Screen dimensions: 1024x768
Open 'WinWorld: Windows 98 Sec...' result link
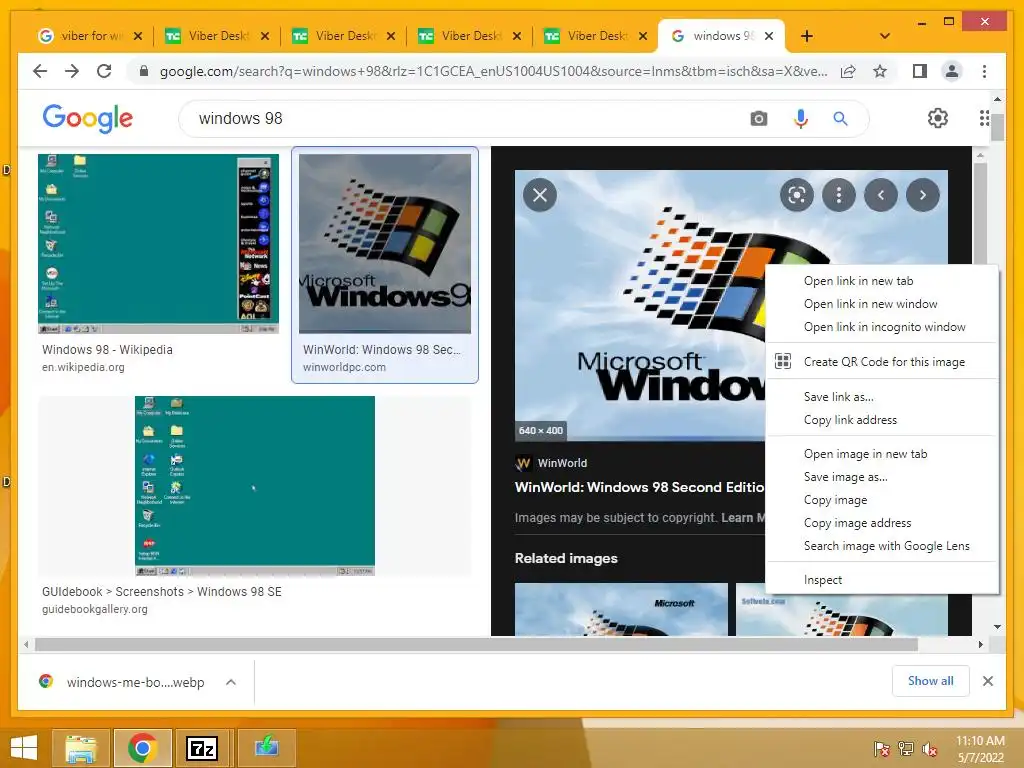click(382, 349)
